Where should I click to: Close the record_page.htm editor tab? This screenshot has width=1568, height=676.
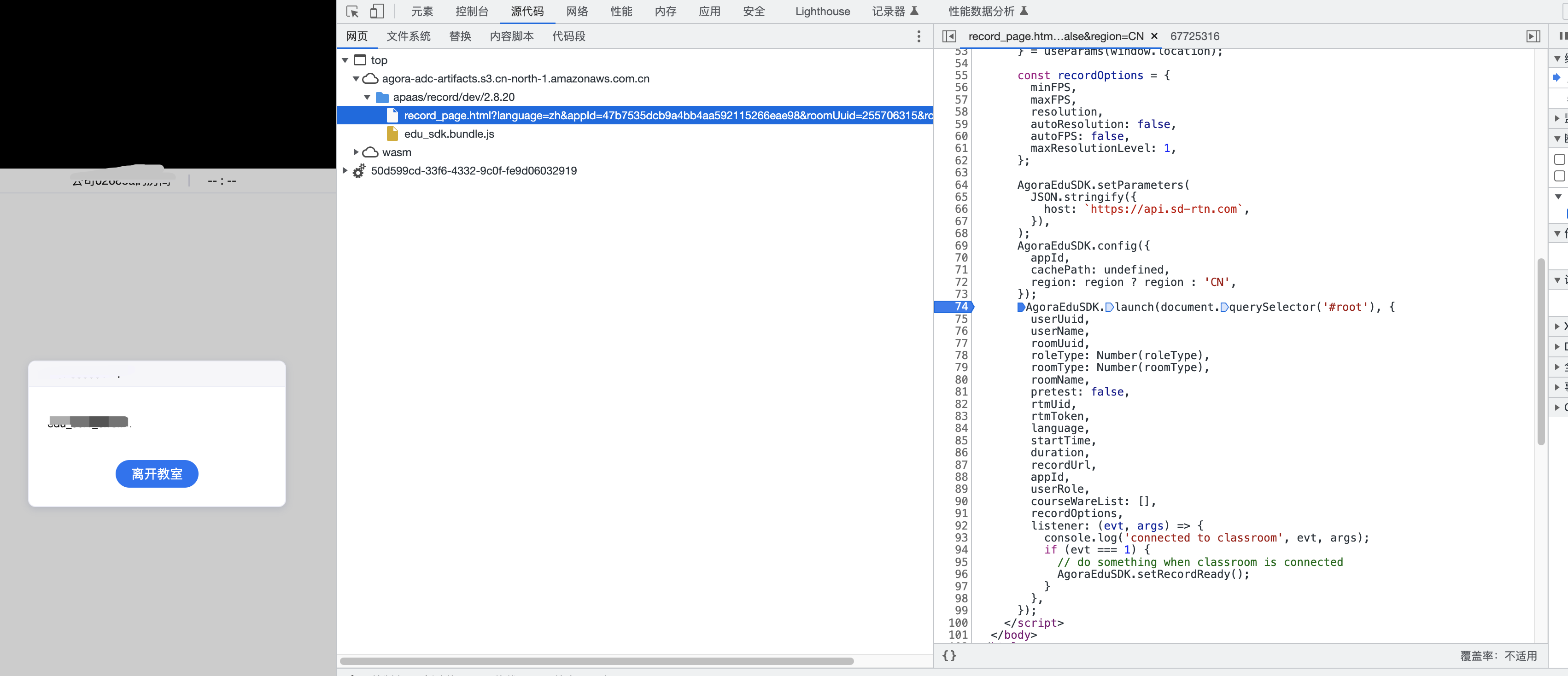click(x=1154, y=36)
